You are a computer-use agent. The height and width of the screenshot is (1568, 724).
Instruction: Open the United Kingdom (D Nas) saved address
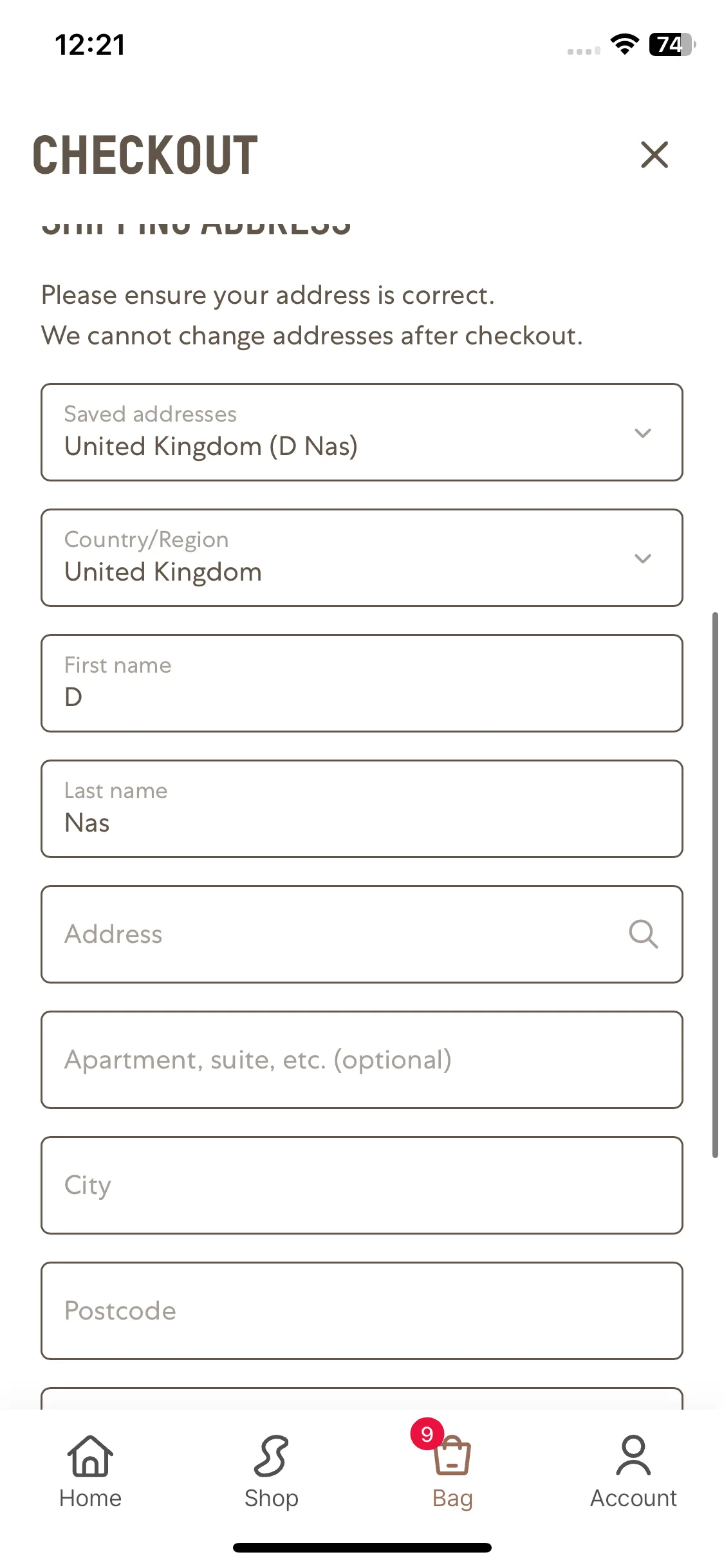point(362,433)
